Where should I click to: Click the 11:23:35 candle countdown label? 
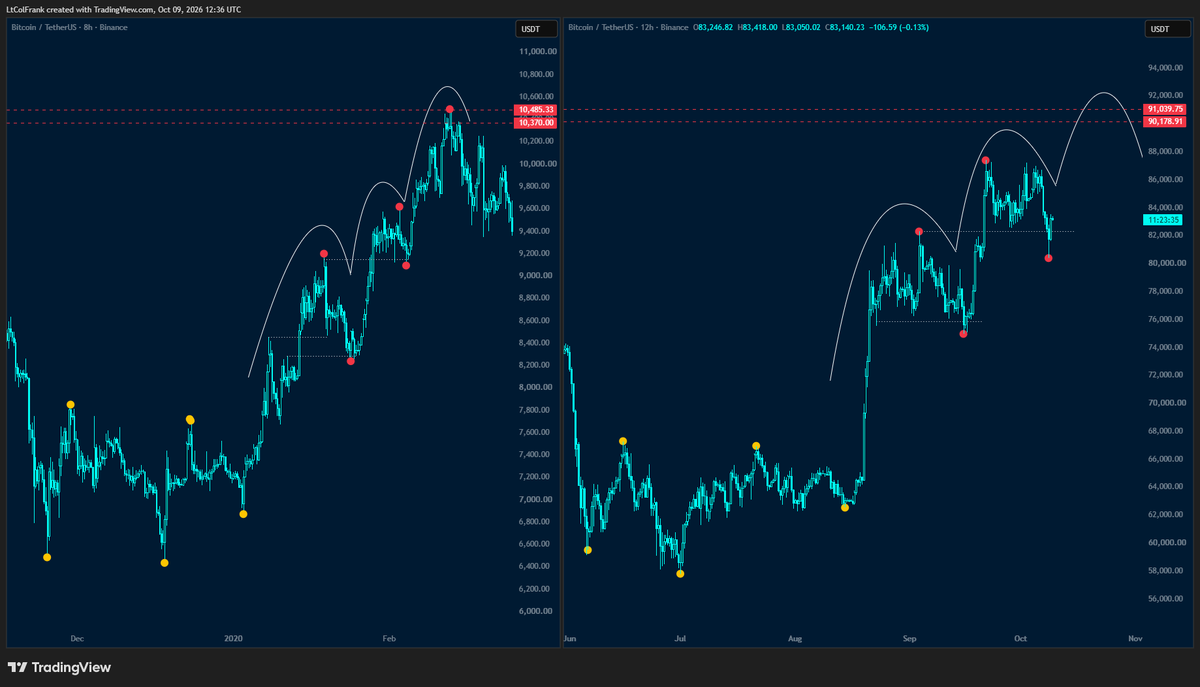1161,219
